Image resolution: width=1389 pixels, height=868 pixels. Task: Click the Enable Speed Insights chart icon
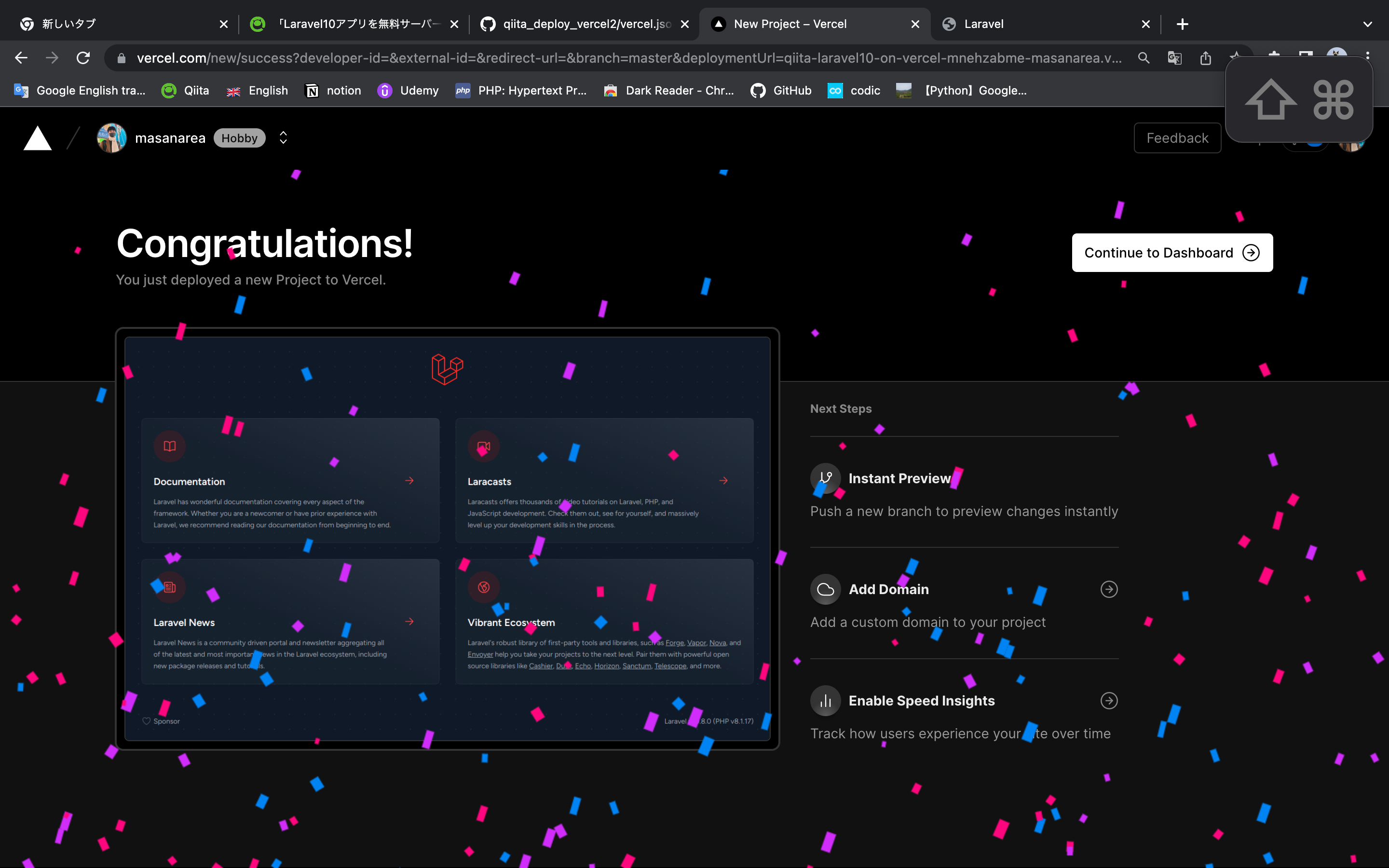(x=825, y=701)
